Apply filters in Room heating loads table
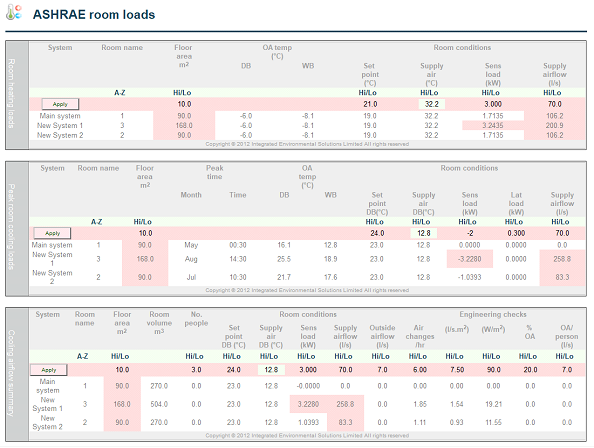The image size is (594, 448). click(x=60, y=104)
